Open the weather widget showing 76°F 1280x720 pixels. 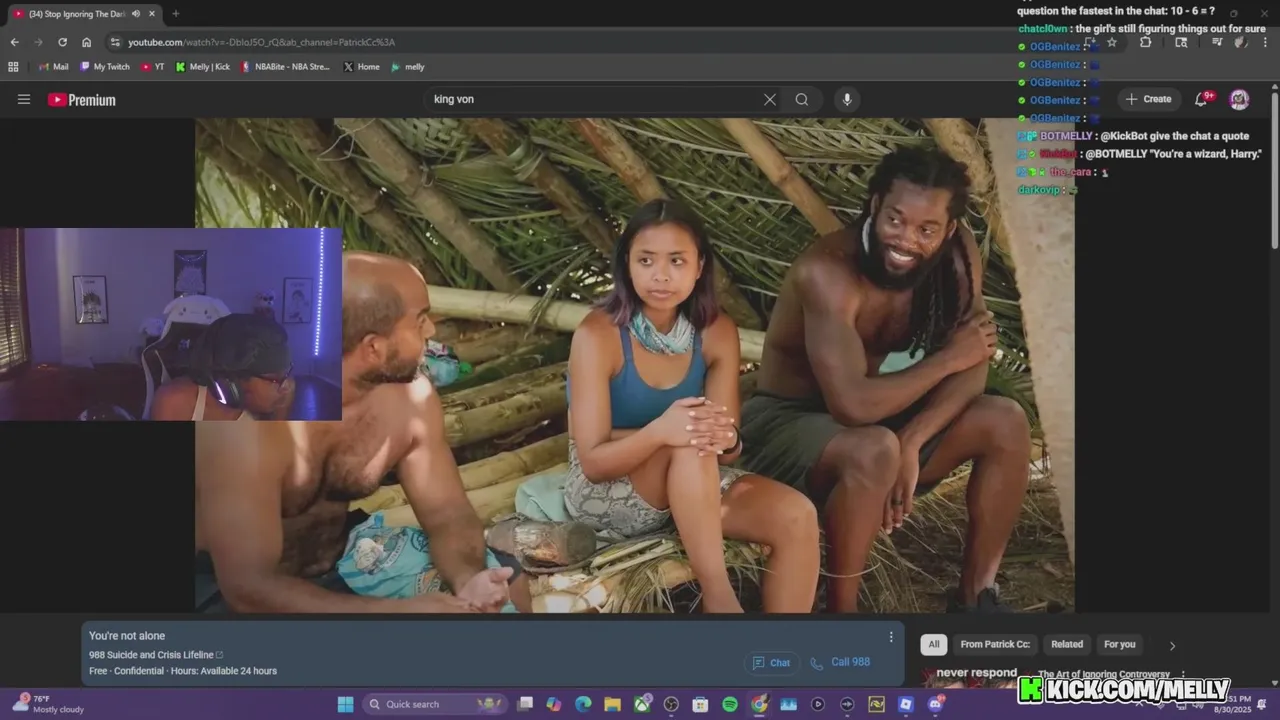pyautogui.click(x=48, y=704)
